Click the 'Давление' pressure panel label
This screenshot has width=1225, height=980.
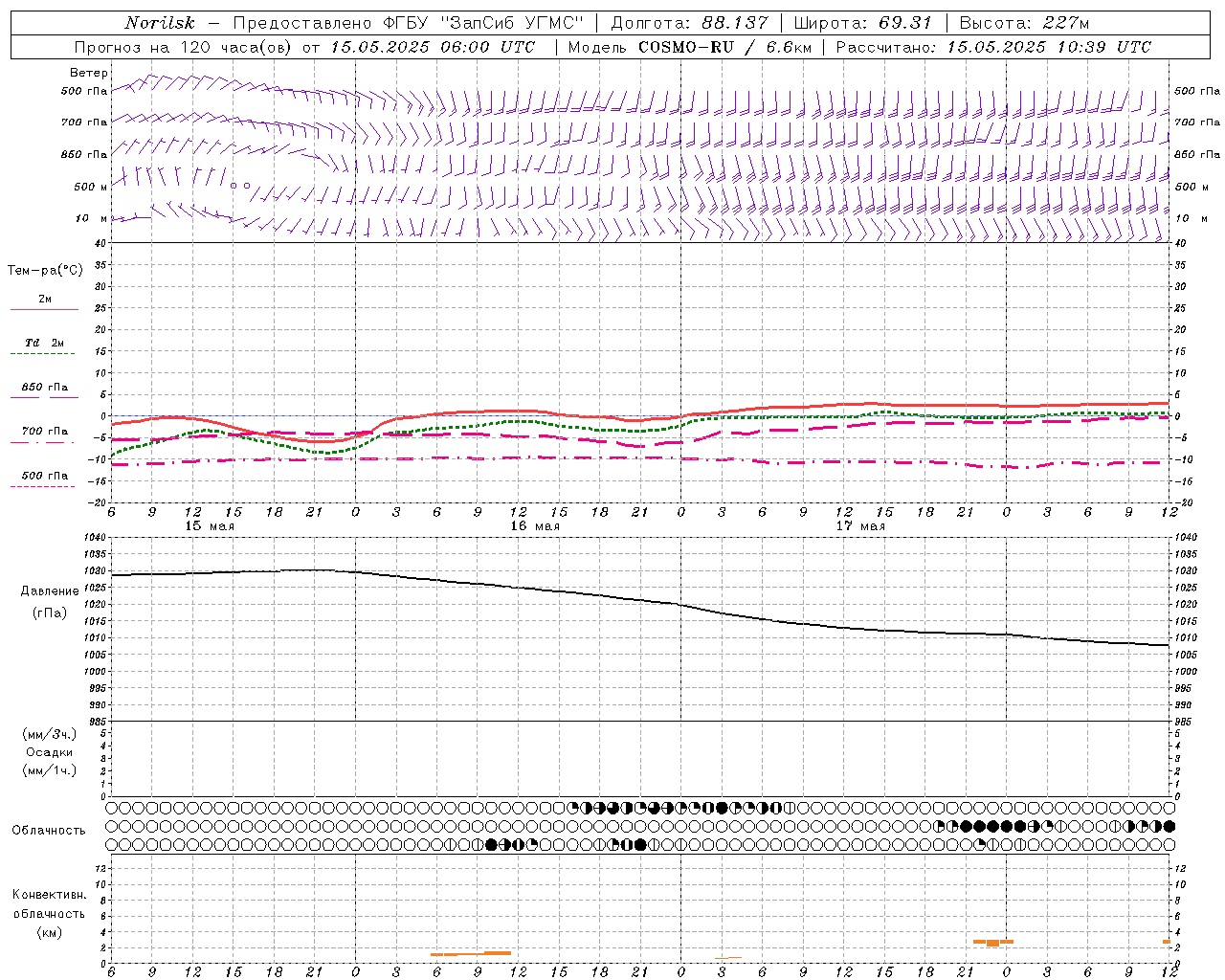[x=50, y=591]
